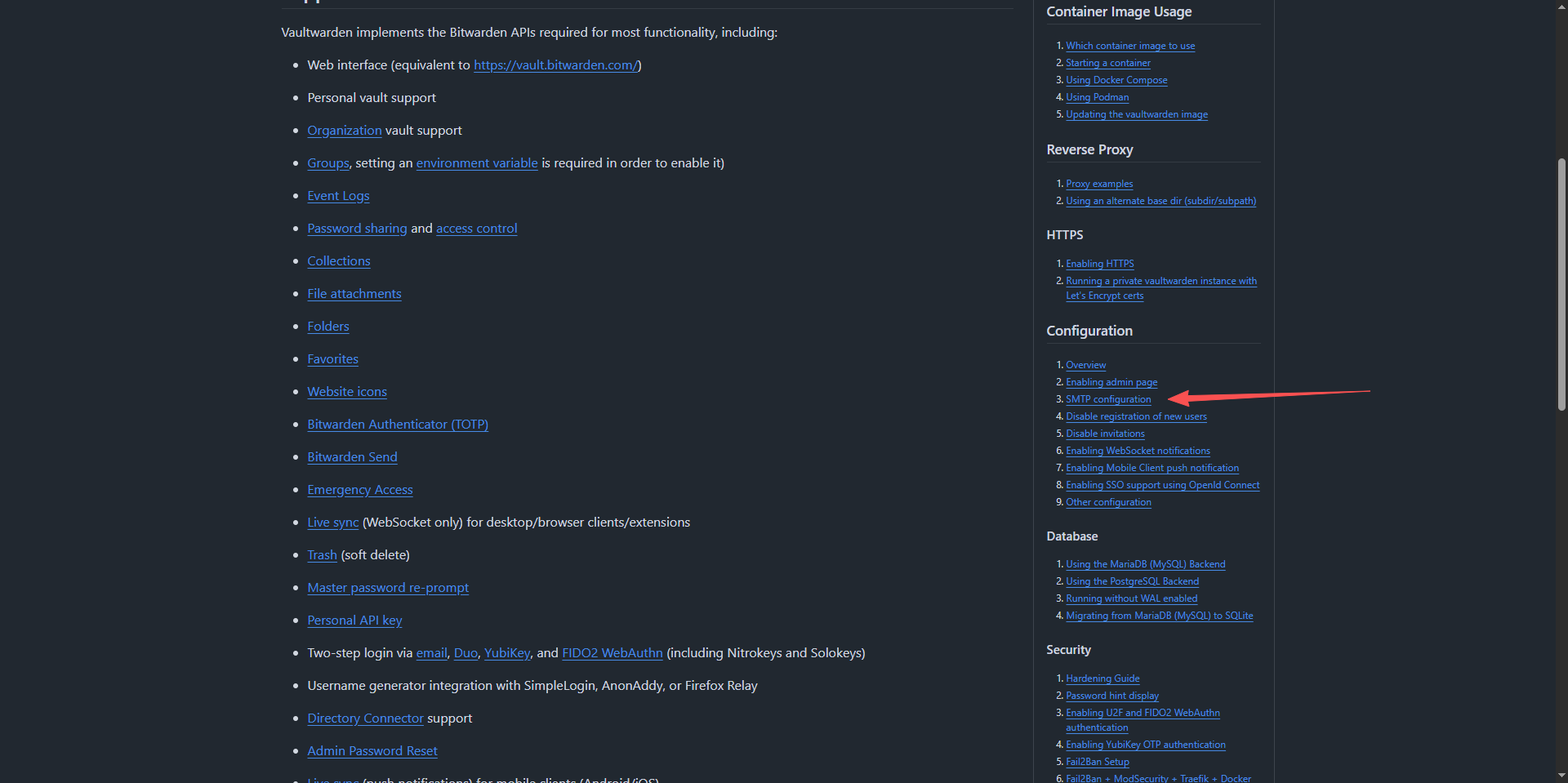
Task: Open Using Docker Compose sidebar link
Action: (1116, 80)
